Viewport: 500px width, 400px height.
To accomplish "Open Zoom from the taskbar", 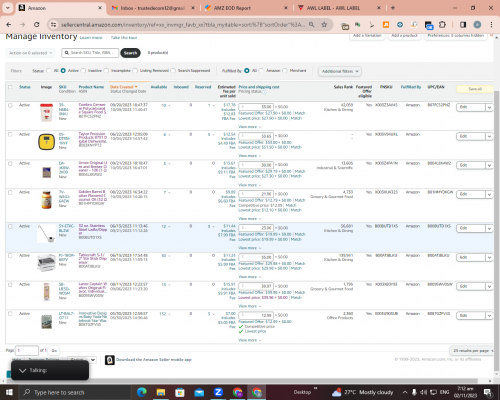I will click(218, 392).
